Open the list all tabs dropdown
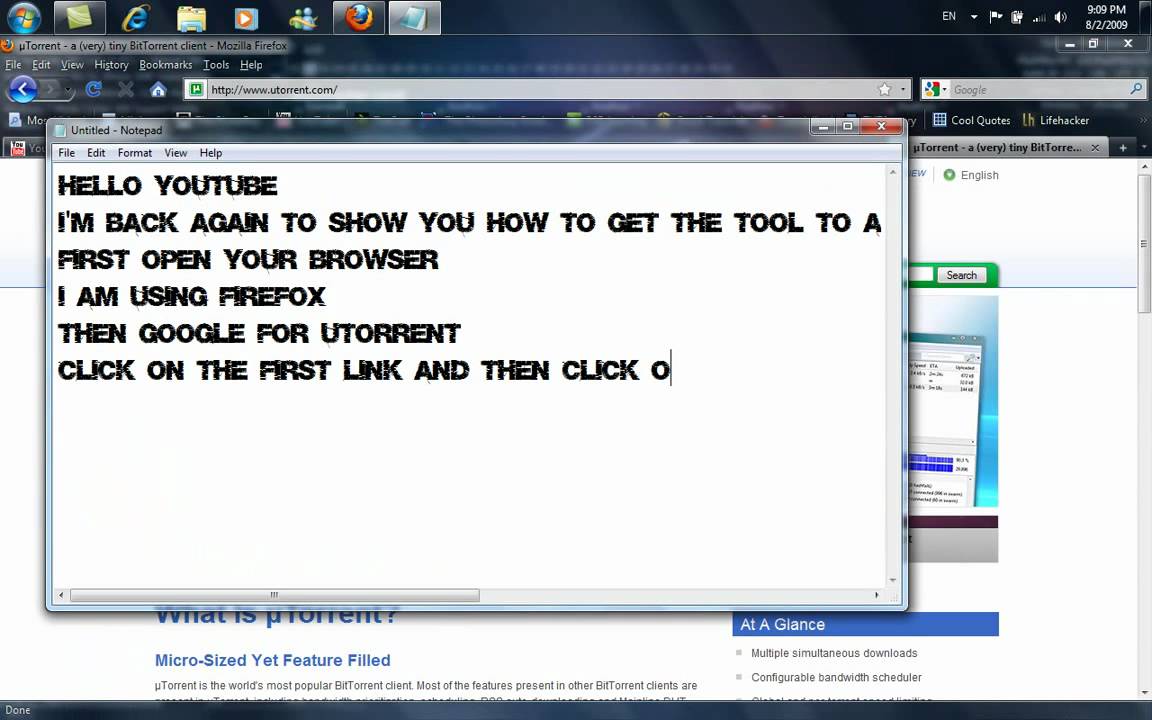This screenshot has width=1152, height=720. tap(1143, 148)
